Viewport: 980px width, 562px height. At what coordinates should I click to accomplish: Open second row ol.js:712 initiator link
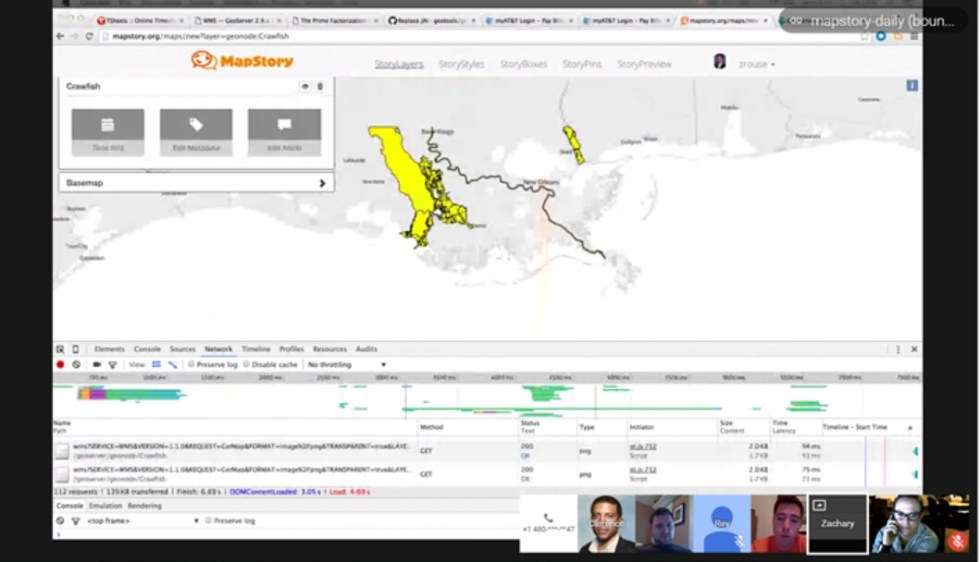coord(642,469)
